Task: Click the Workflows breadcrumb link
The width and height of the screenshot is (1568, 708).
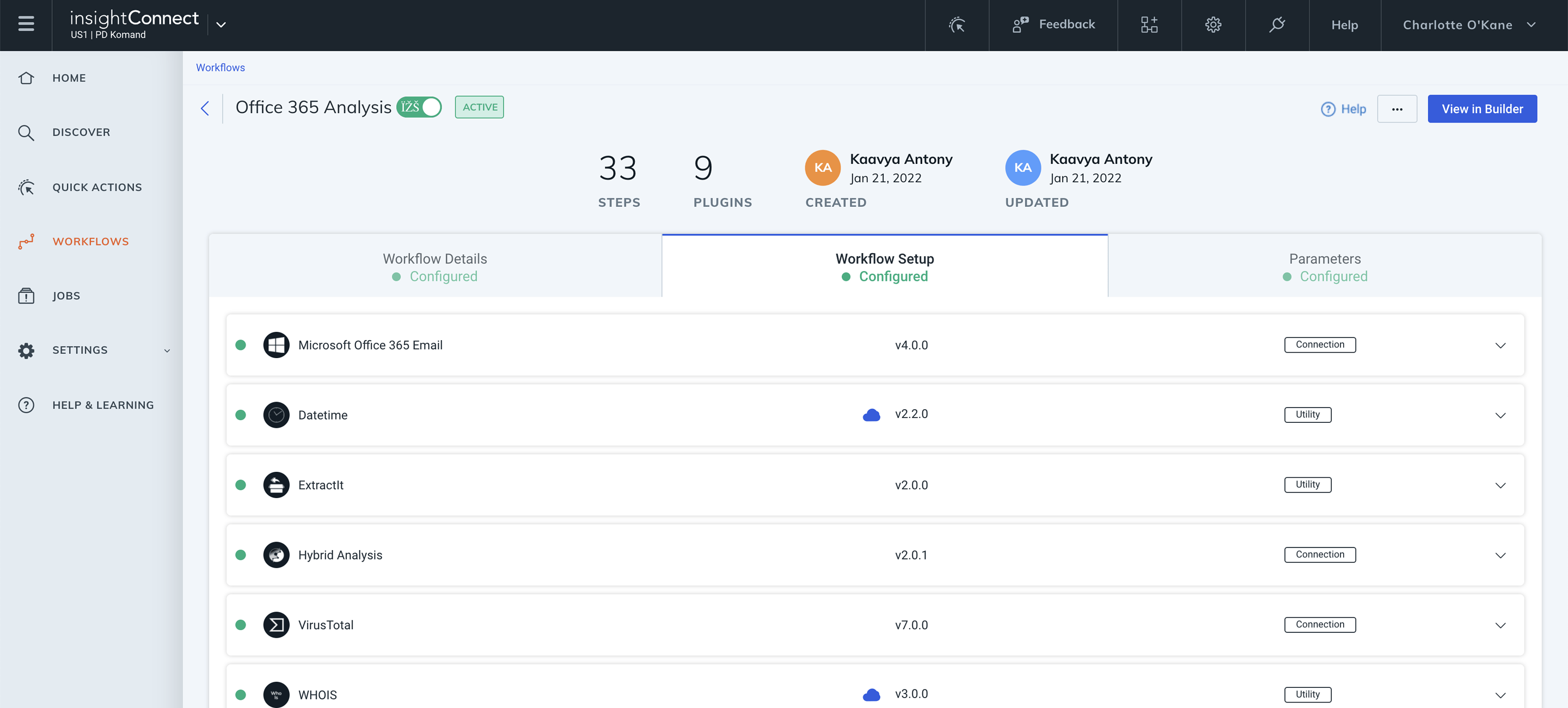Action: click(x=220, y=67)
